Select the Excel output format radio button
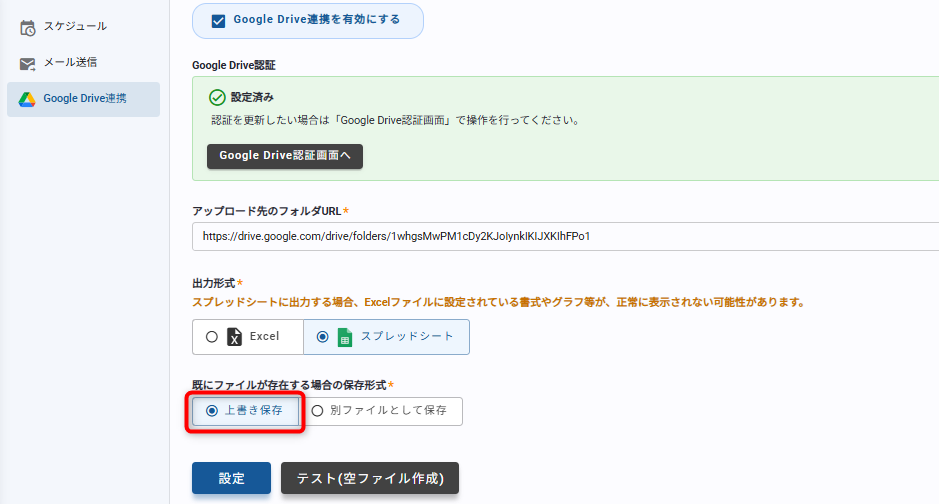Screen dimensions: 939x504 pos(211,337)
